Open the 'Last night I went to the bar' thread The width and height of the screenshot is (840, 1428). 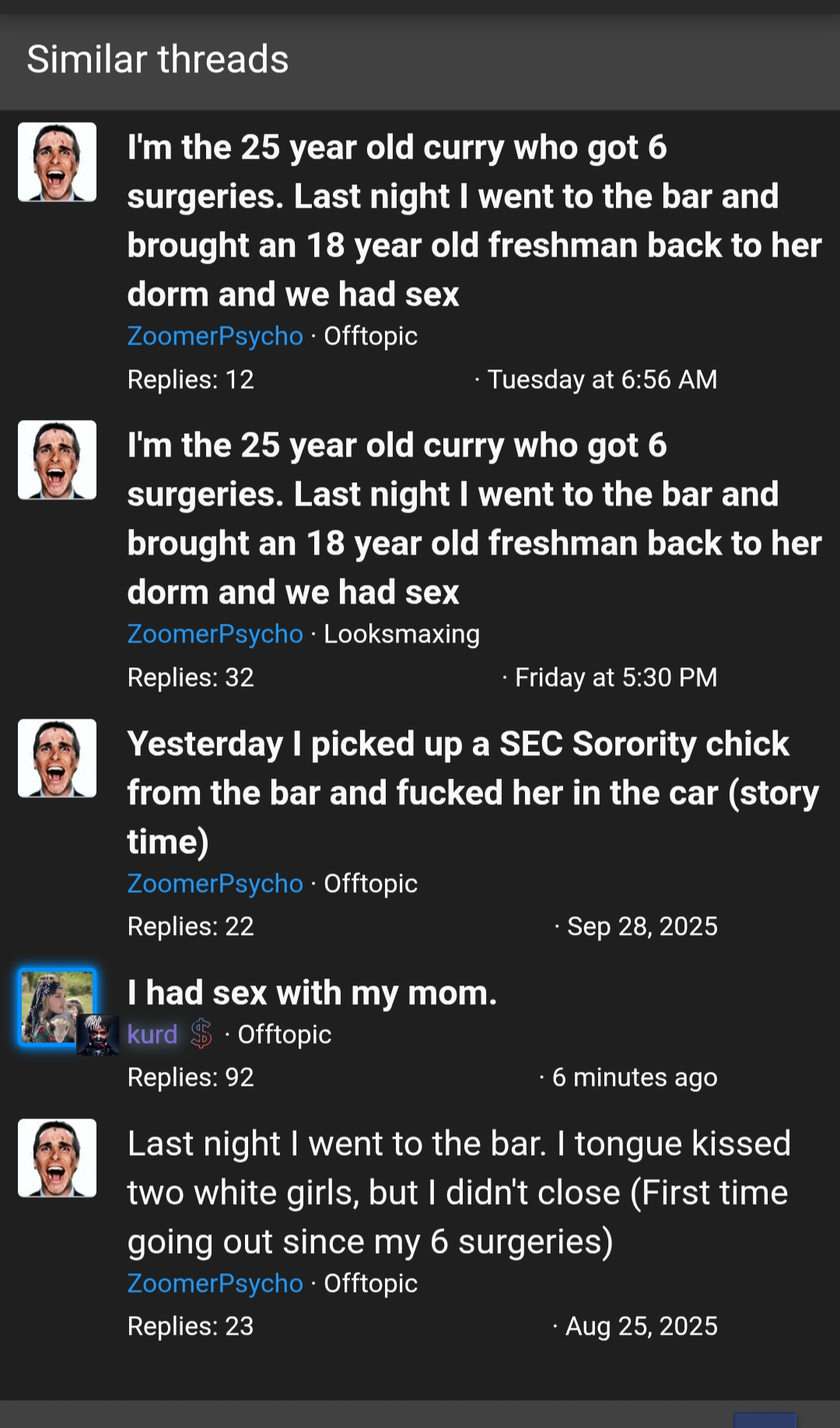click(x=459, y=1192)
